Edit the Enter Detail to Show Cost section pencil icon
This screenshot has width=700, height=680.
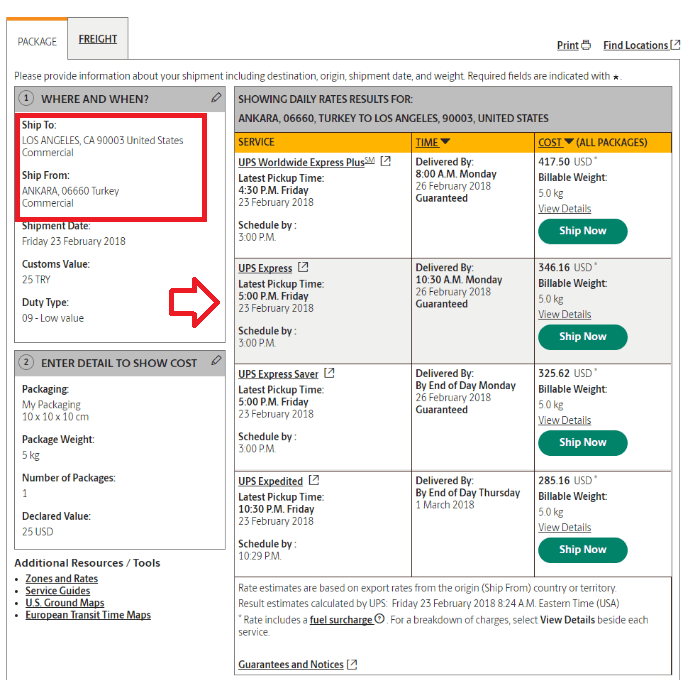click(216, 360)
